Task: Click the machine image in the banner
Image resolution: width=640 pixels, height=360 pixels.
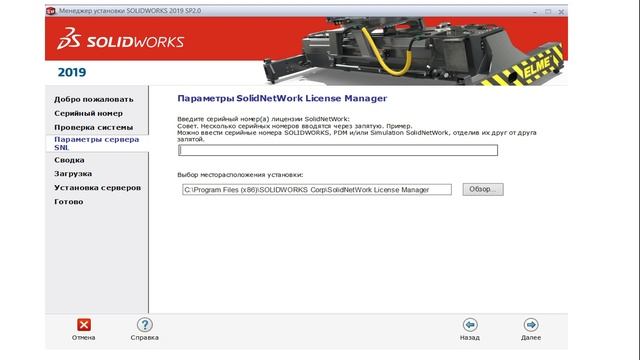Action: click(413, 51)
